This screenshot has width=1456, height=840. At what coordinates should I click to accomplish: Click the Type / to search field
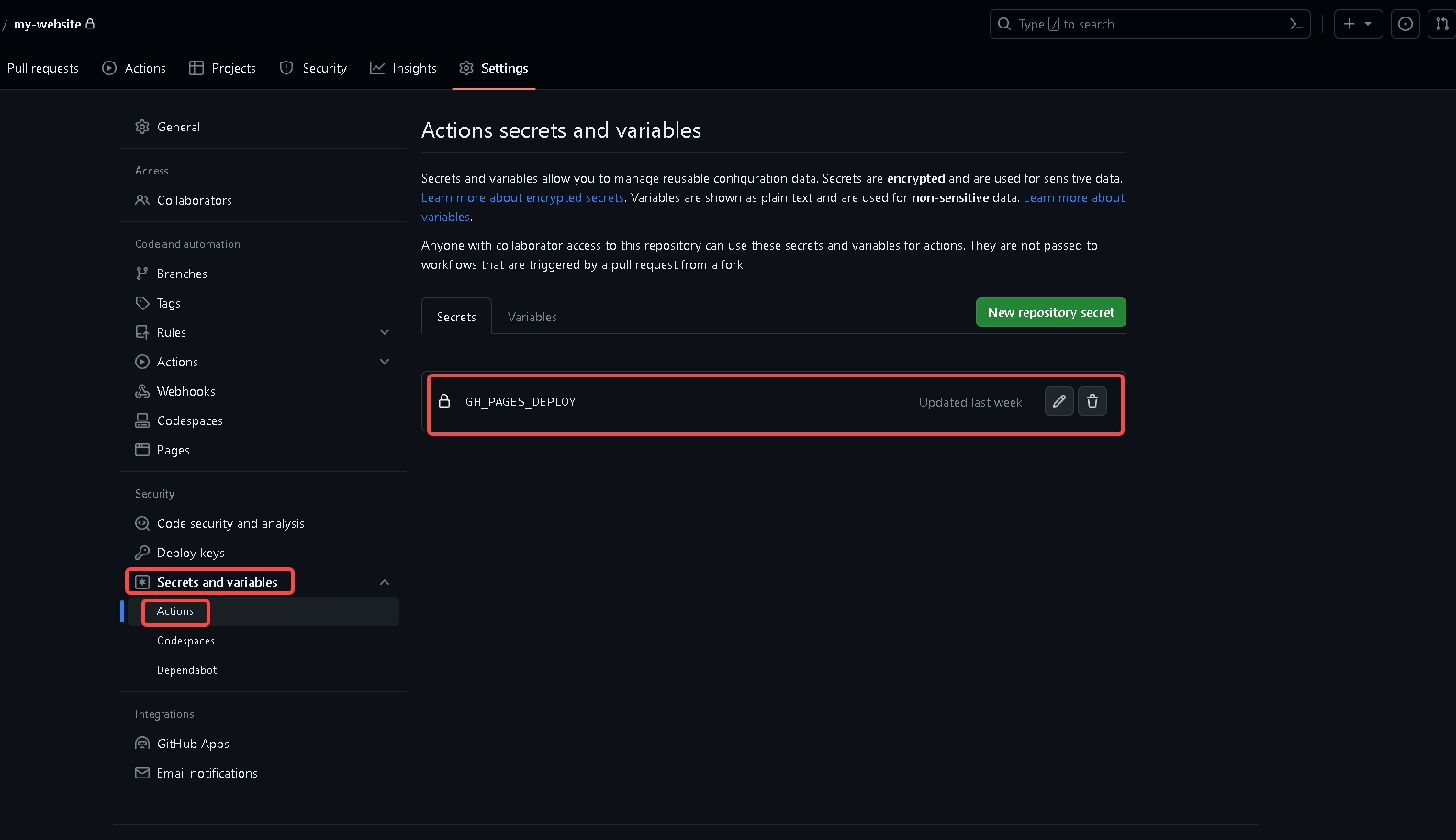pyautogui.click(x=1138, y=24)
